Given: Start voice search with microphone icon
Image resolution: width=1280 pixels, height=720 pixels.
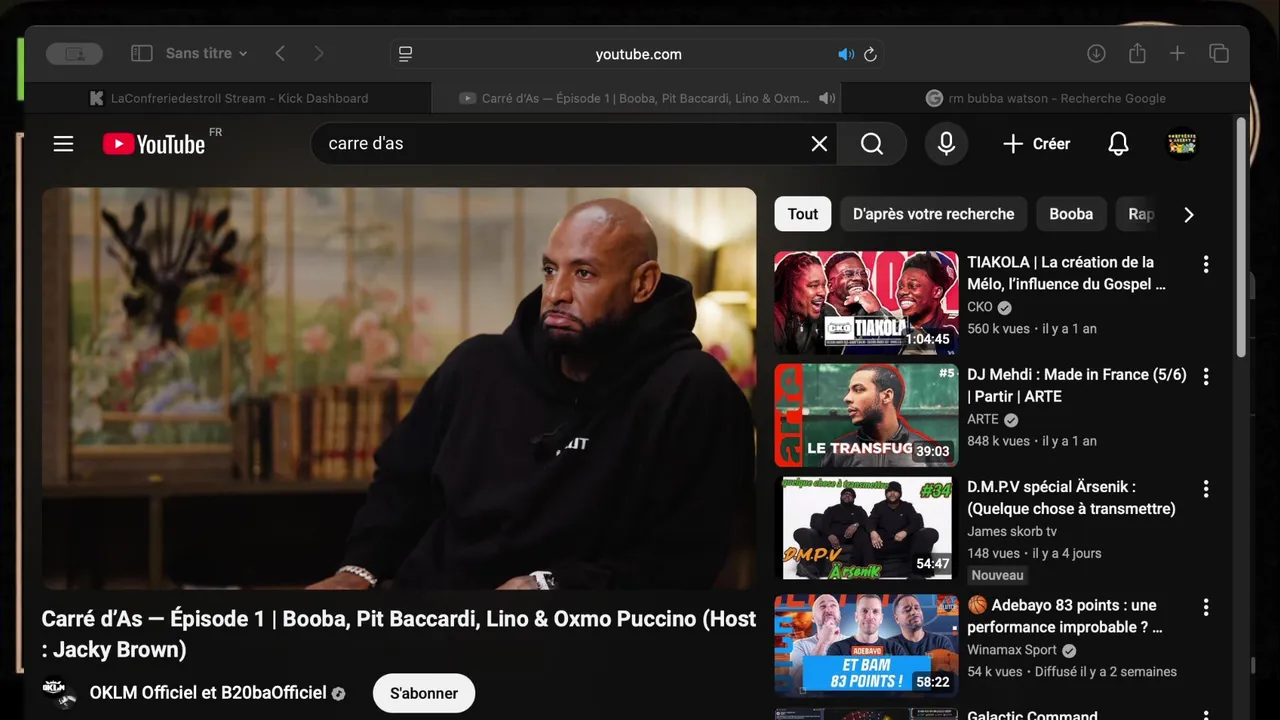Looking at the screenshot, I should pyautogui.click(x=946, y=144).
